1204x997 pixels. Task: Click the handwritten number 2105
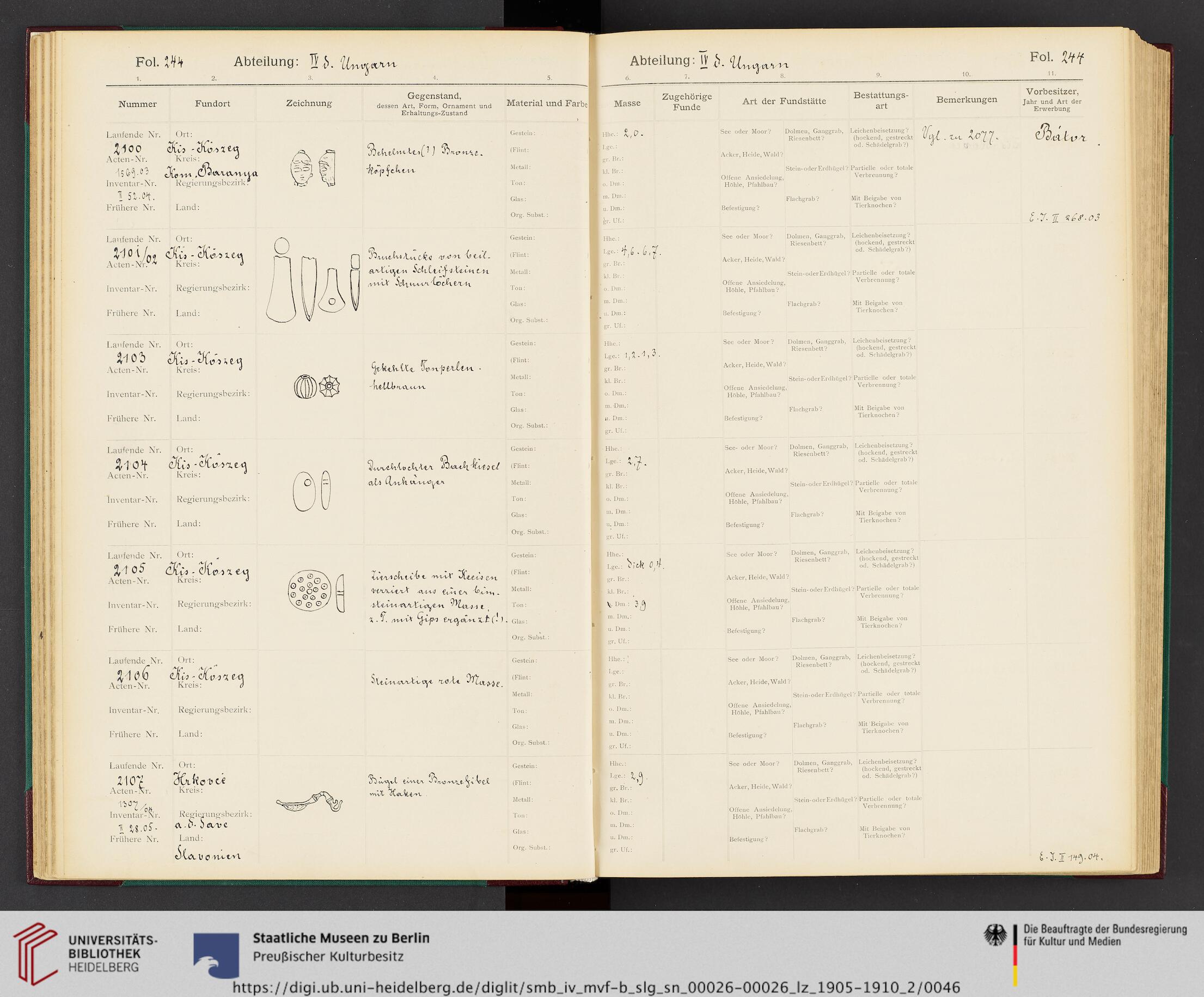tap(131, 570)
